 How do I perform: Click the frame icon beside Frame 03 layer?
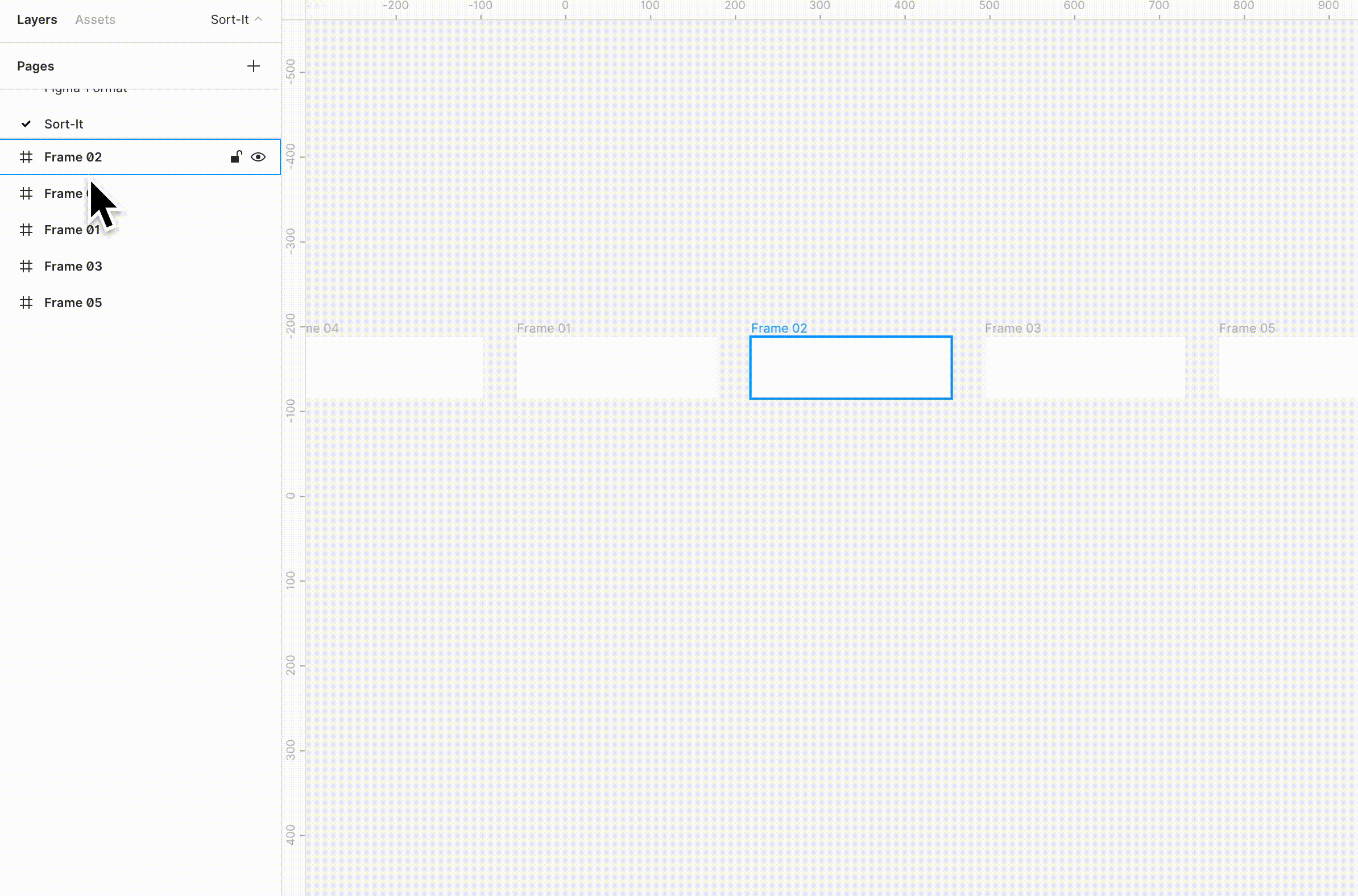click(26, 266)
